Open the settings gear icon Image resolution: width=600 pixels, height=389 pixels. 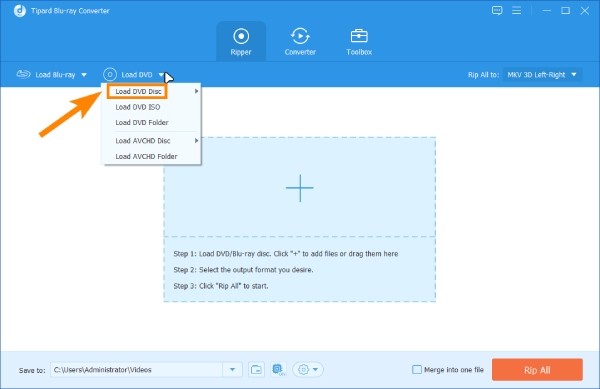click(x=303, y=369)
